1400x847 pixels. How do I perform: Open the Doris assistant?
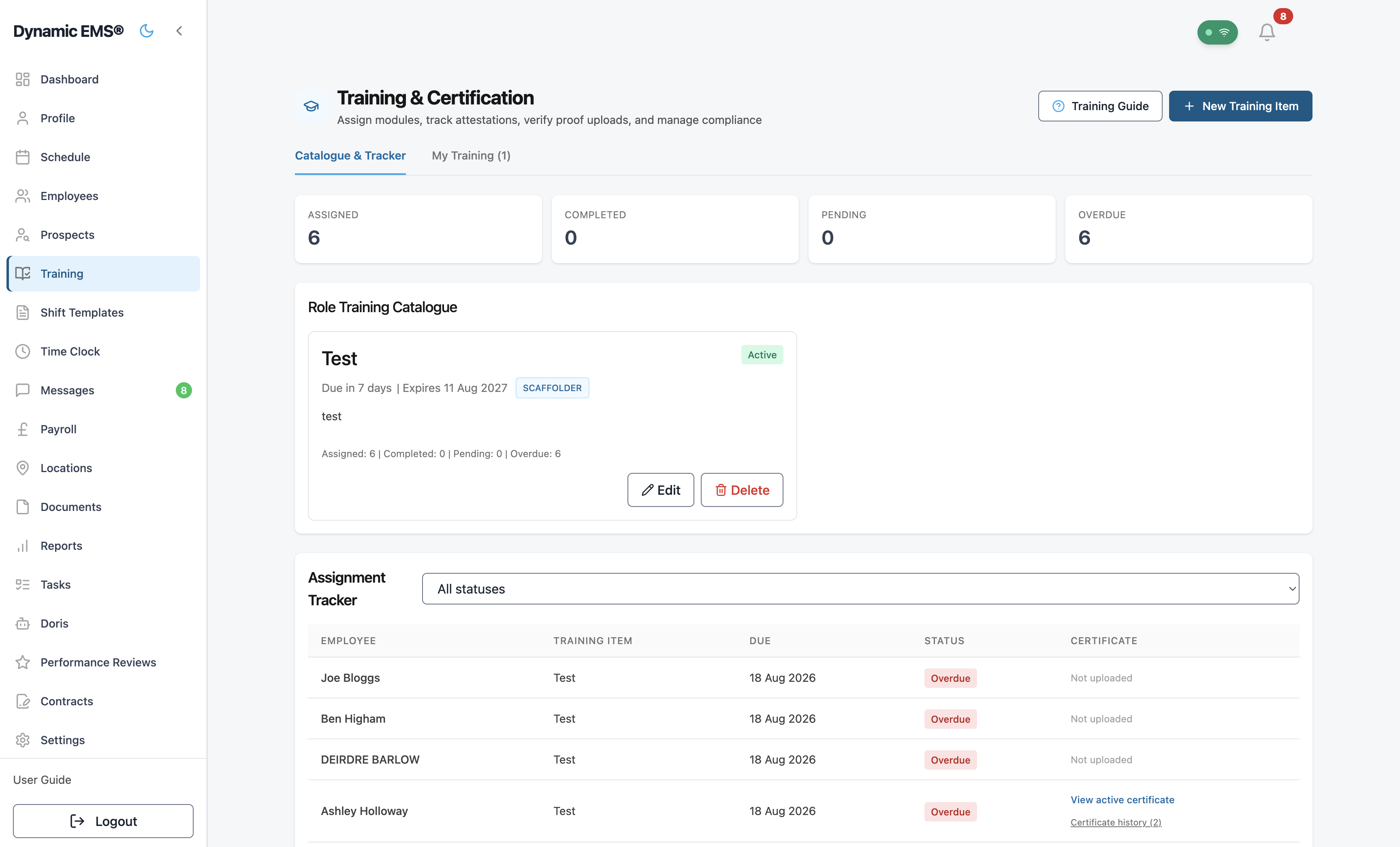[103, 624]
